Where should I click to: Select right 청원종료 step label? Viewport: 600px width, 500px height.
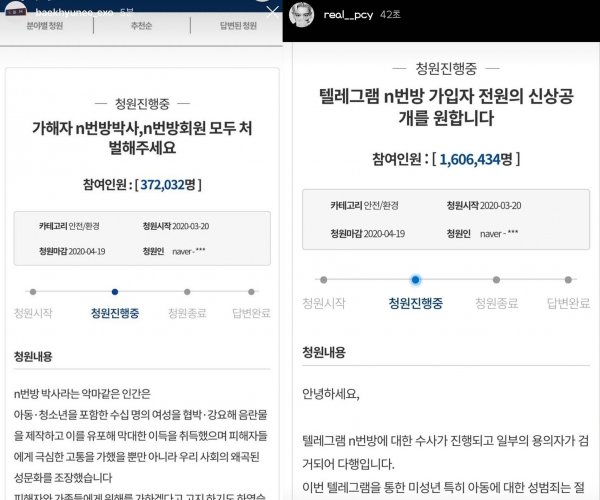click(497, 303)
